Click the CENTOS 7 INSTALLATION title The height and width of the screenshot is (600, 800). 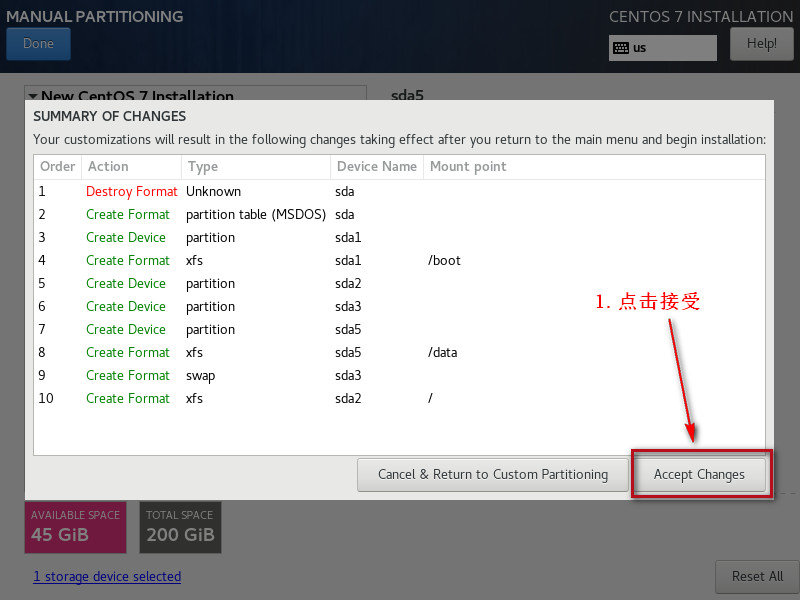[701, 16]
